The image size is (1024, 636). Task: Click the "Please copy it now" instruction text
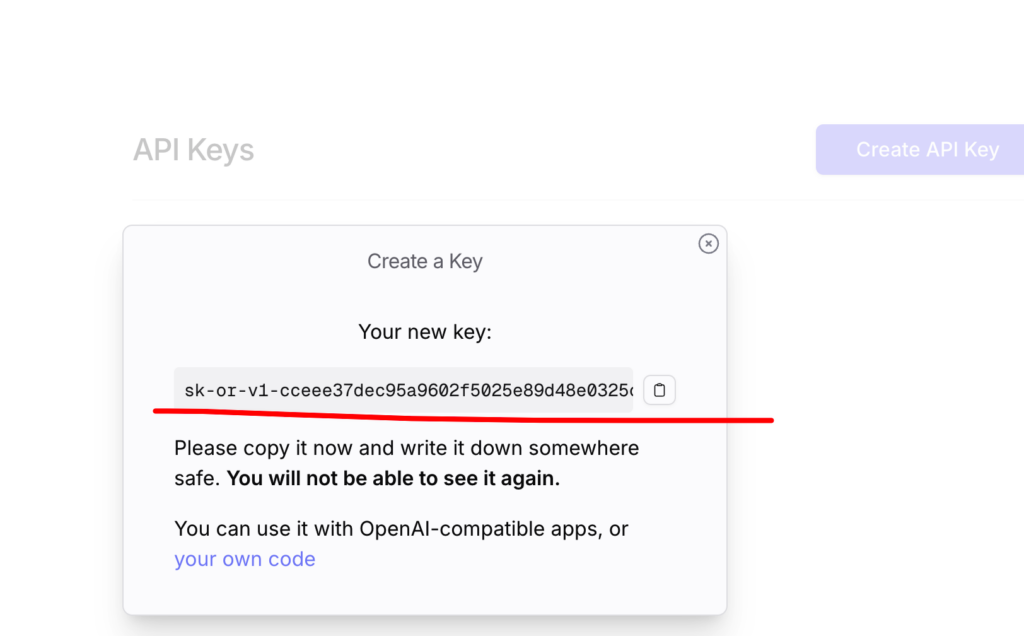pos(260,448)
